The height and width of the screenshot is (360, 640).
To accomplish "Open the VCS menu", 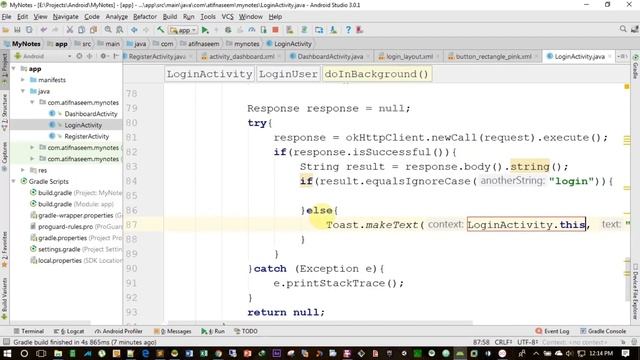I will (227, 17).
